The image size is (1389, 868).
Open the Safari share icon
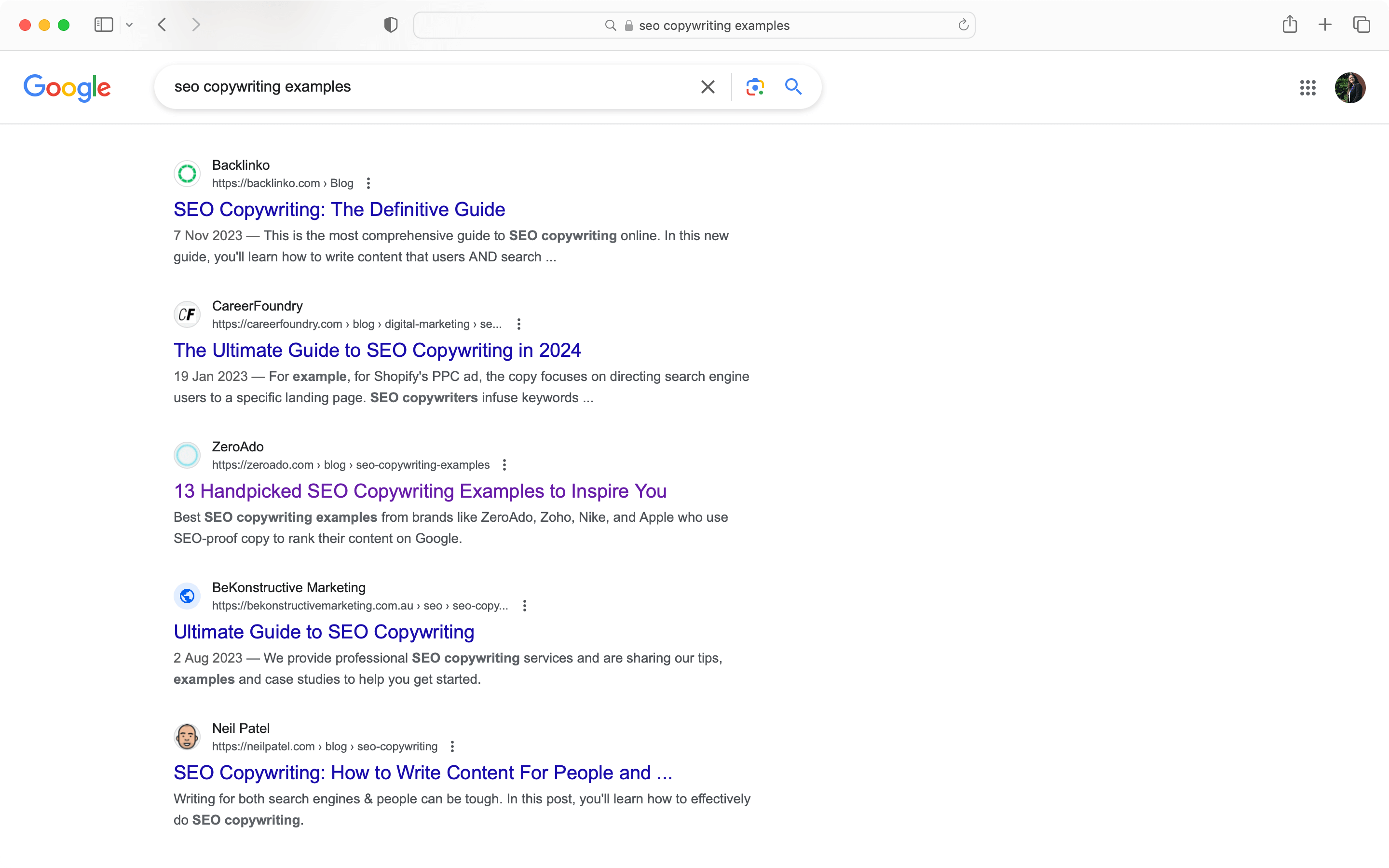(x=1290, y=24)
